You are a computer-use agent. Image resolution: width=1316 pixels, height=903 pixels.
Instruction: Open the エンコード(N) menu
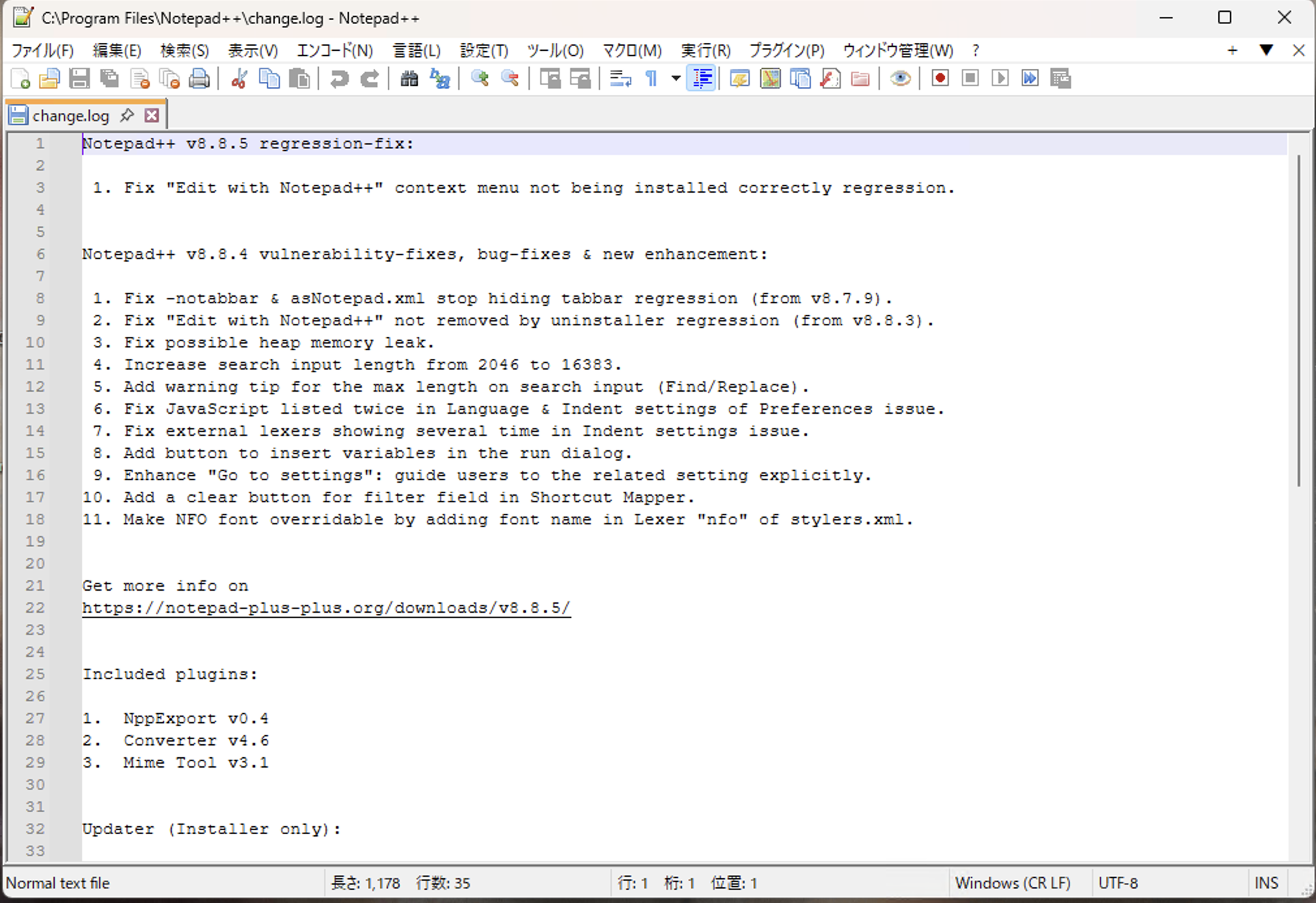coord(335,50)
